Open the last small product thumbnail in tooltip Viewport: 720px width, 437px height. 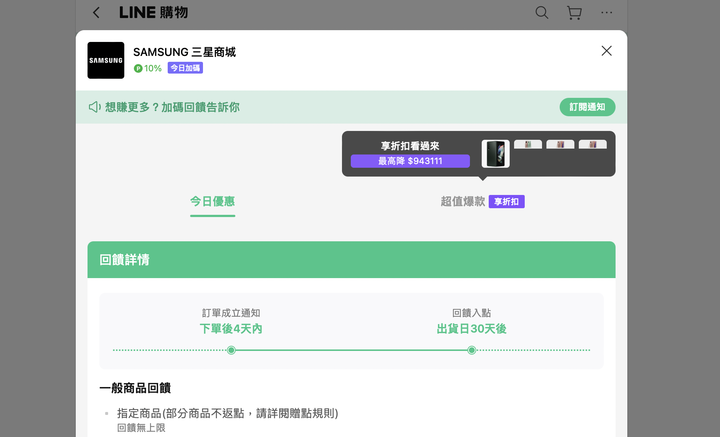pos(593,145)
